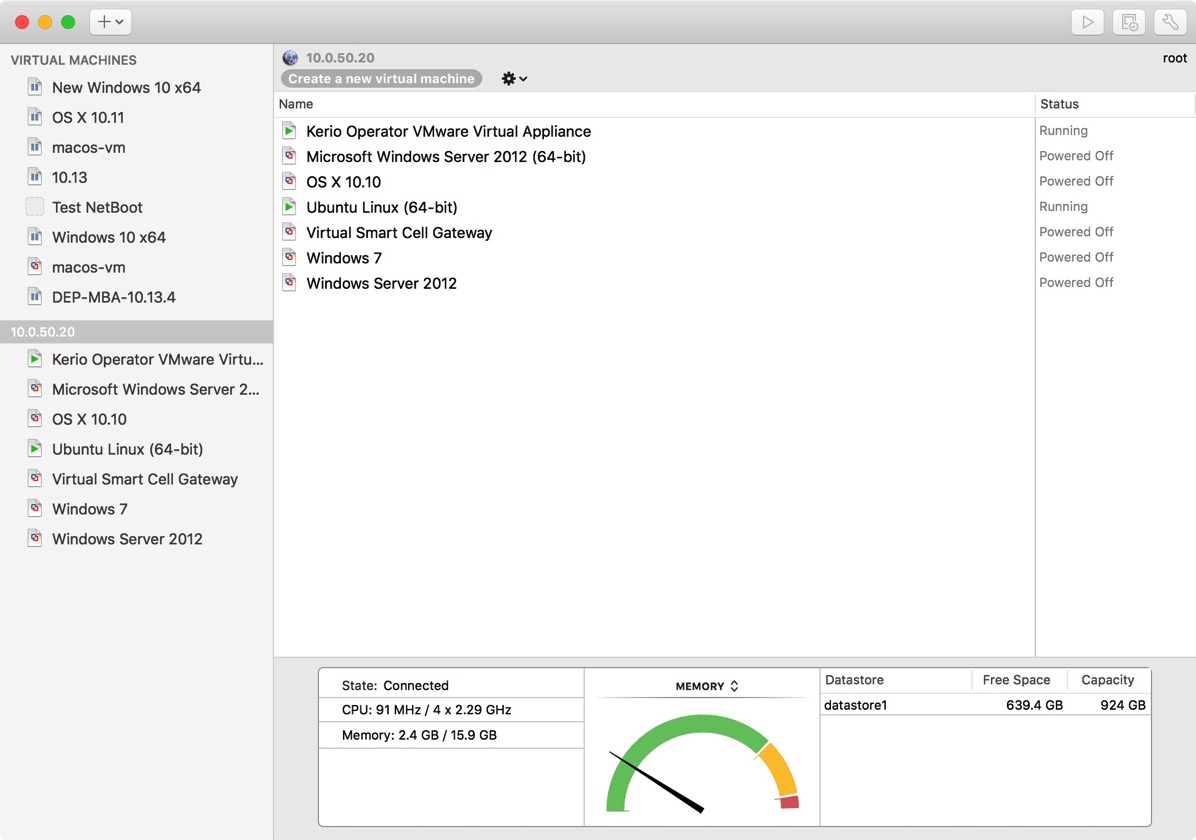Click running icon of Kerio Operator in sidebar
The image size is (1196, 840).
[x=34, y=359]
